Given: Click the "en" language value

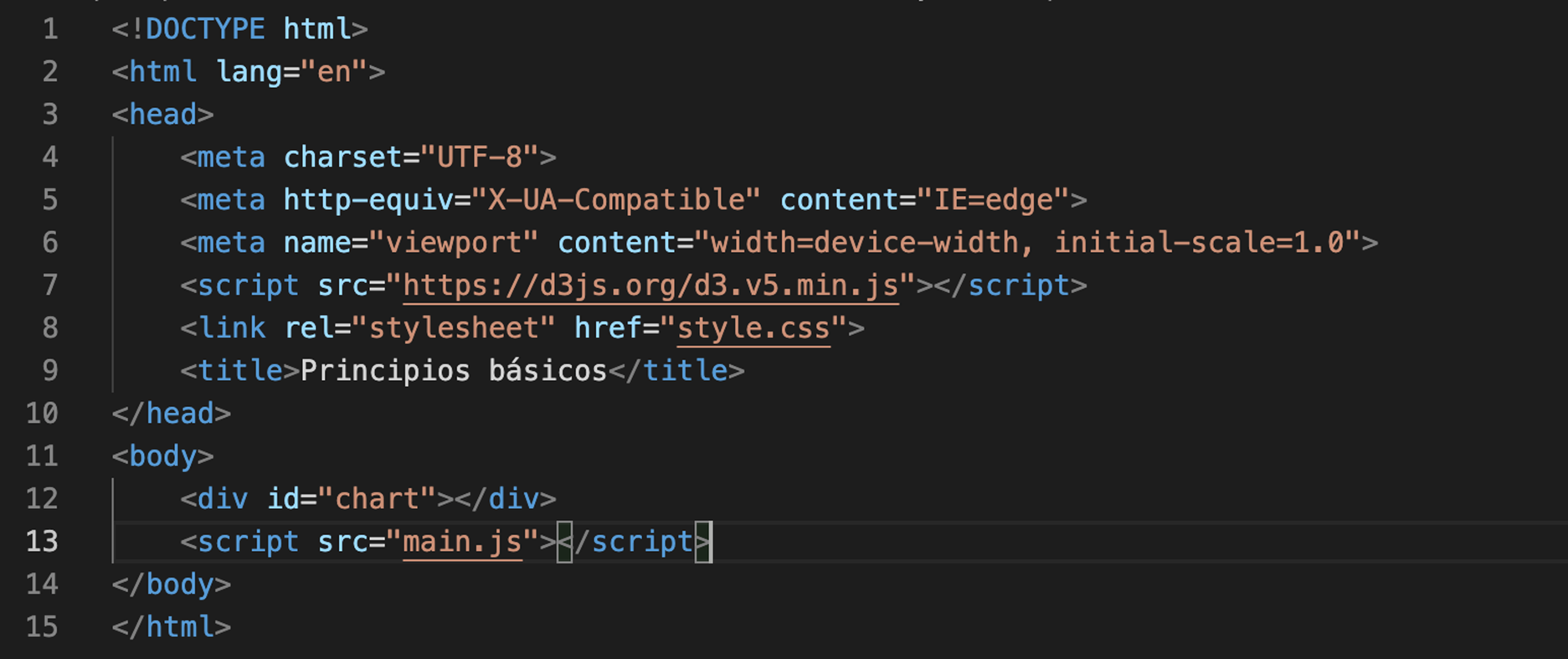Looking at the screenshot, I should (x=334, y=72).
